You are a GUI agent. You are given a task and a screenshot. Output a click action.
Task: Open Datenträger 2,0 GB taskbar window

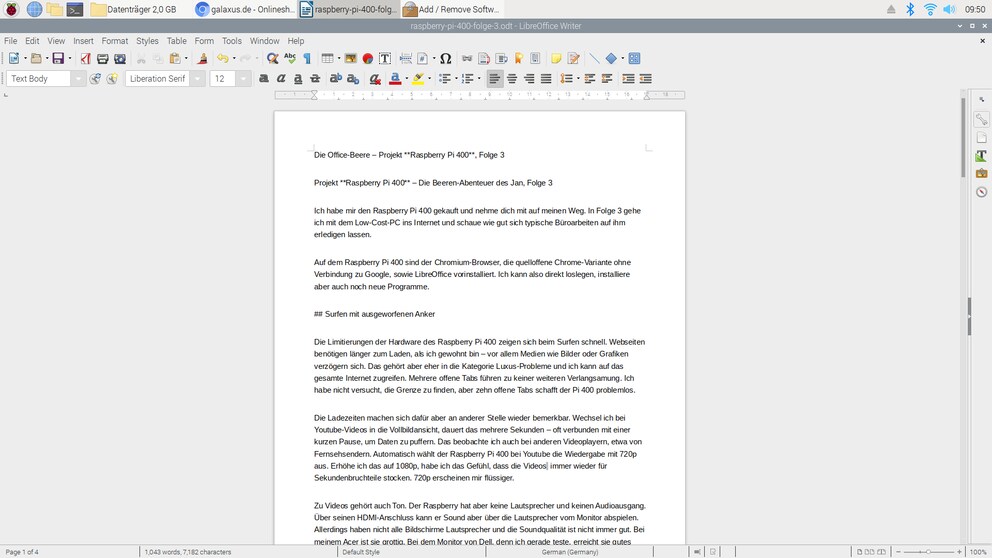(x=133, y=9)
